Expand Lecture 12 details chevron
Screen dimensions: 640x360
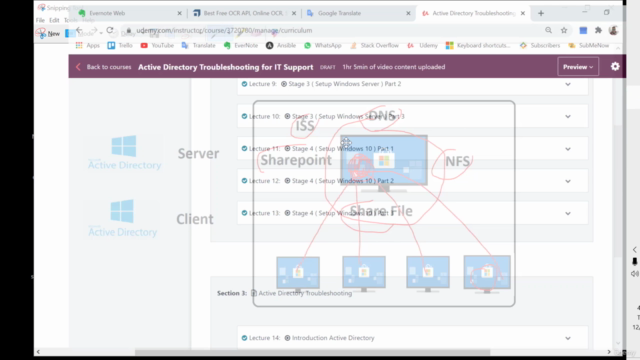point(568,181)
